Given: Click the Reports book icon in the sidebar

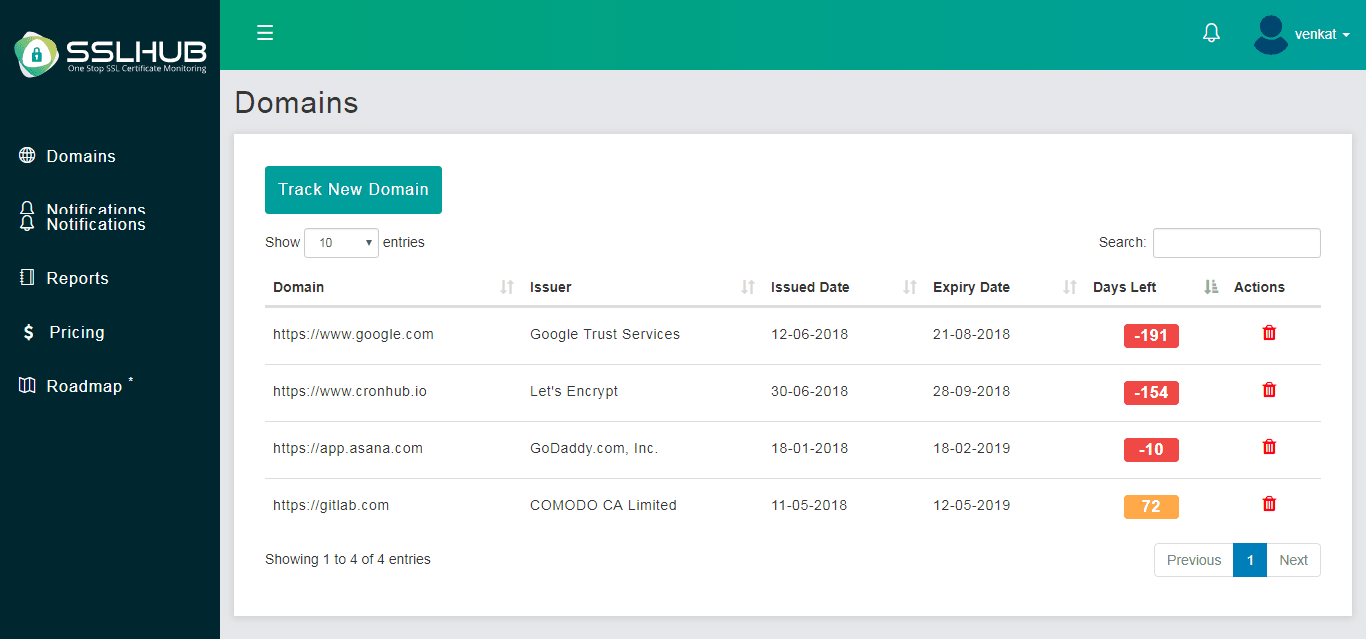Looking at the screenshot, I should 27,277.
